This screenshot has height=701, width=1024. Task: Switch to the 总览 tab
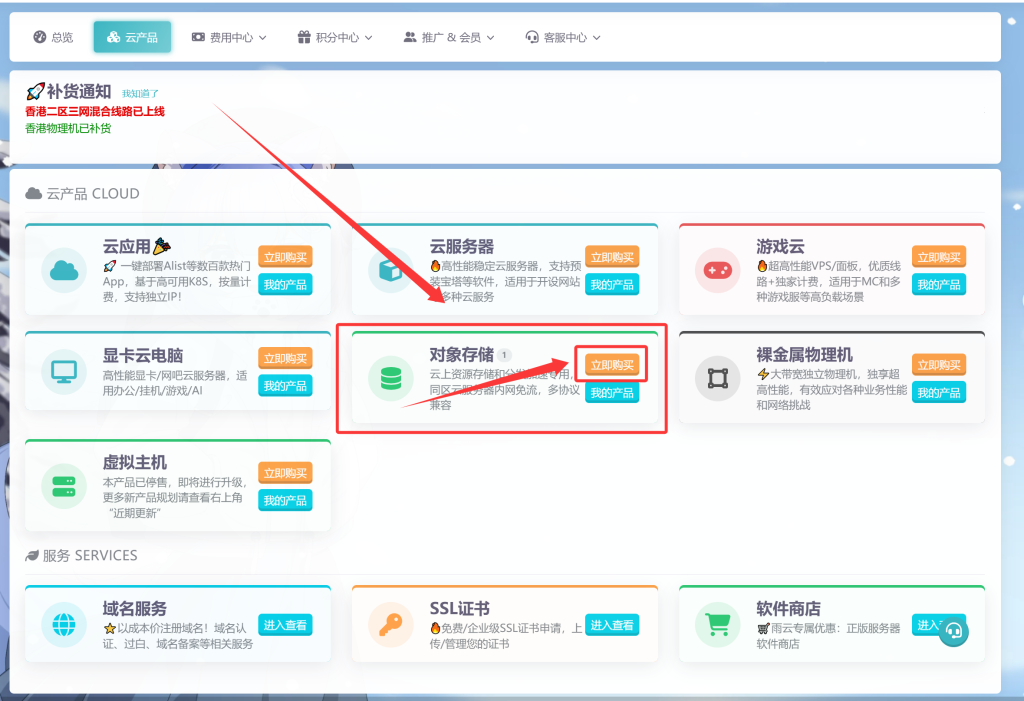point(53,37)
